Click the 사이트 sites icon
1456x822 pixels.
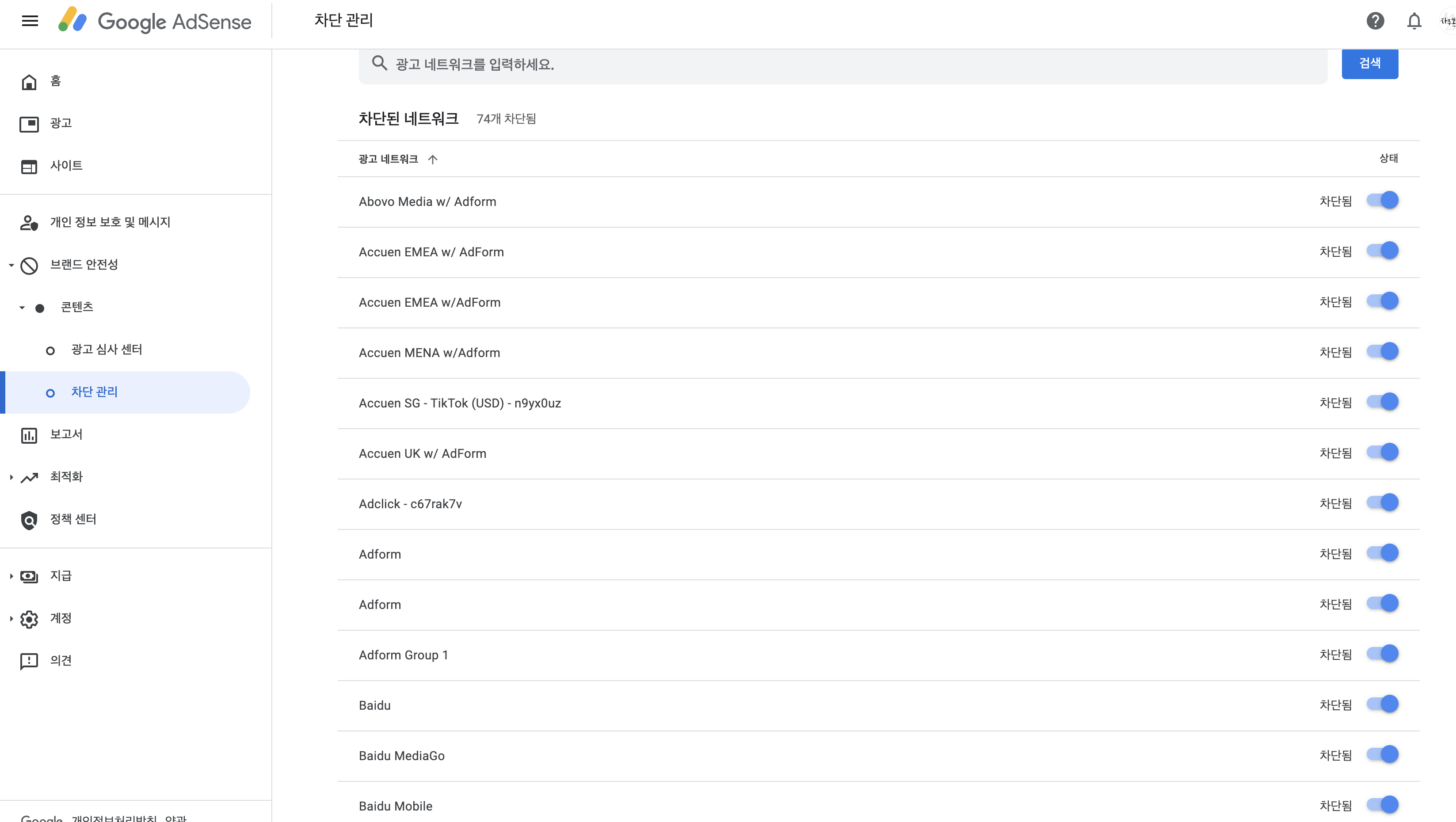pyautogui.click(x=29, y=166)
